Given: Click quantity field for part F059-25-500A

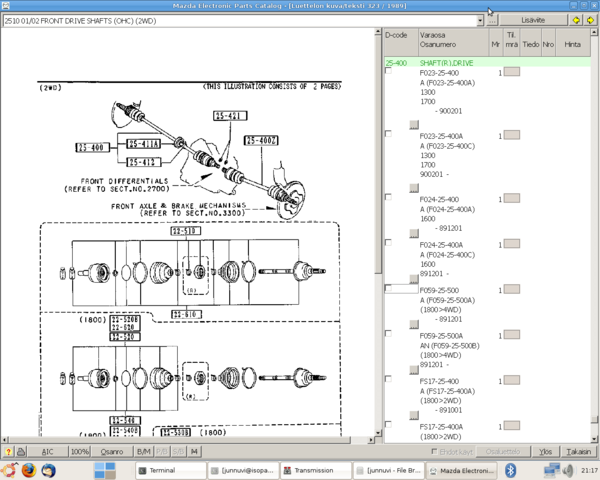Looking at the screenshot, I should tap(512, 335).
